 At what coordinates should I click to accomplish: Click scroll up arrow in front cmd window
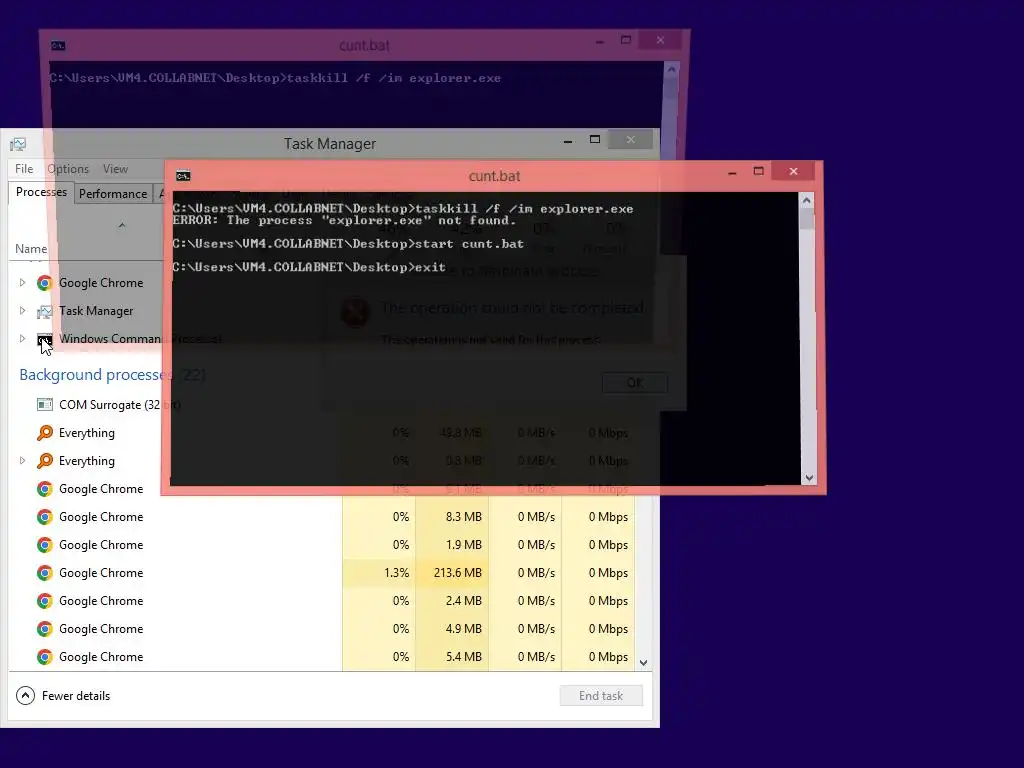807,201
